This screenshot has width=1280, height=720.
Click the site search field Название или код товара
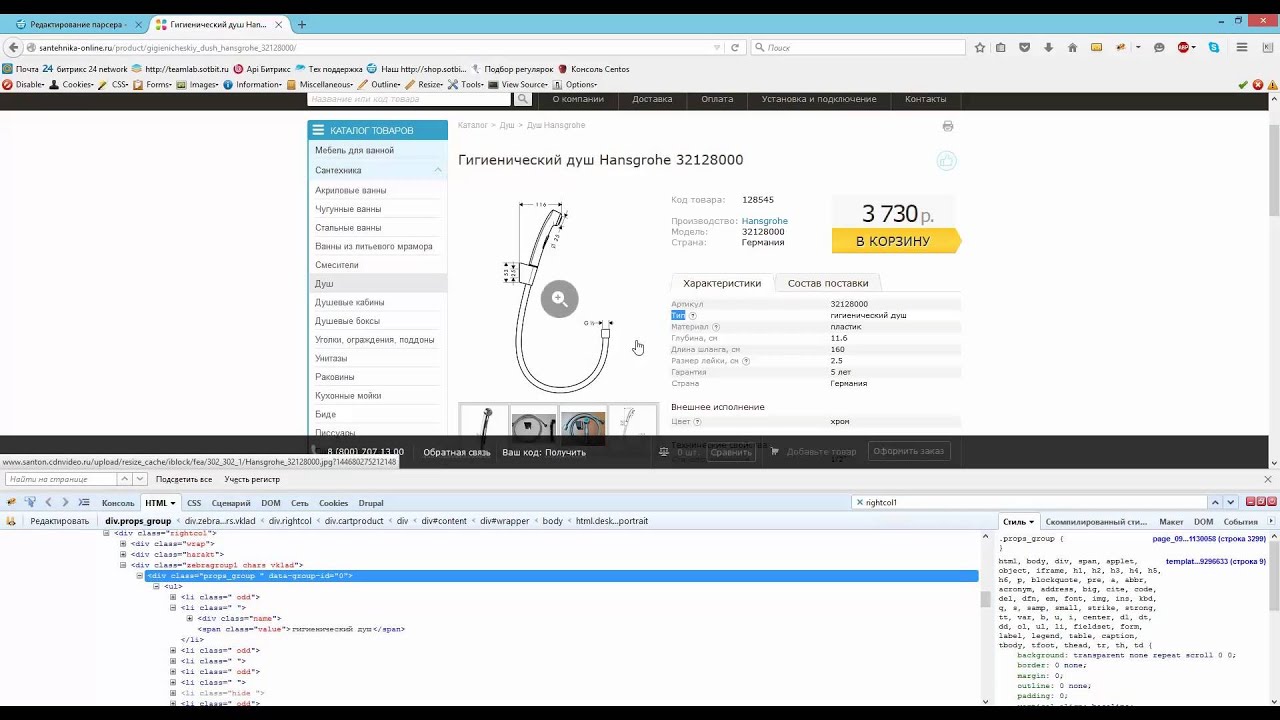pyautogui.click(x=409, y=99)
